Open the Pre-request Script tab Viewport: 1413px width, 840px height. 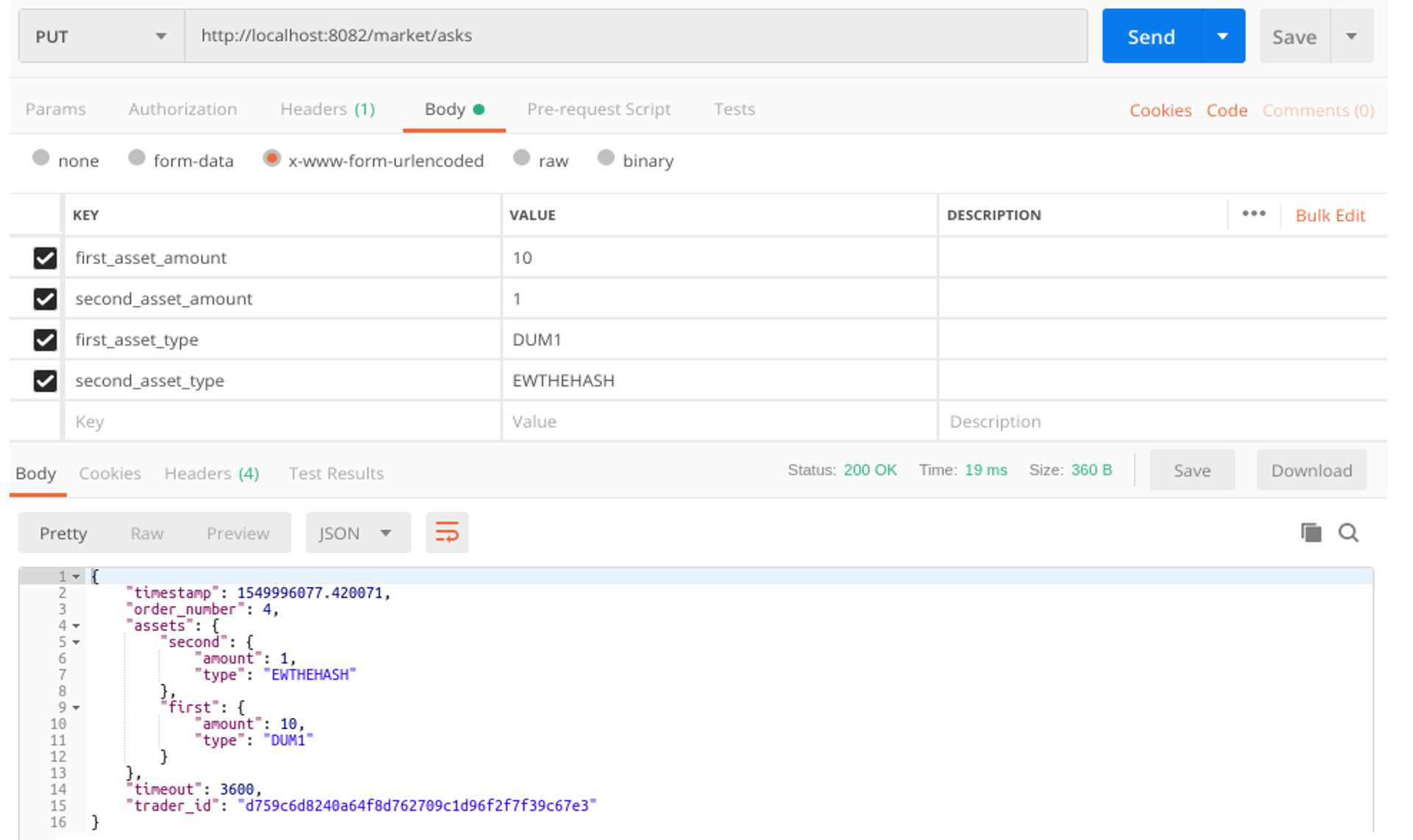598,109
